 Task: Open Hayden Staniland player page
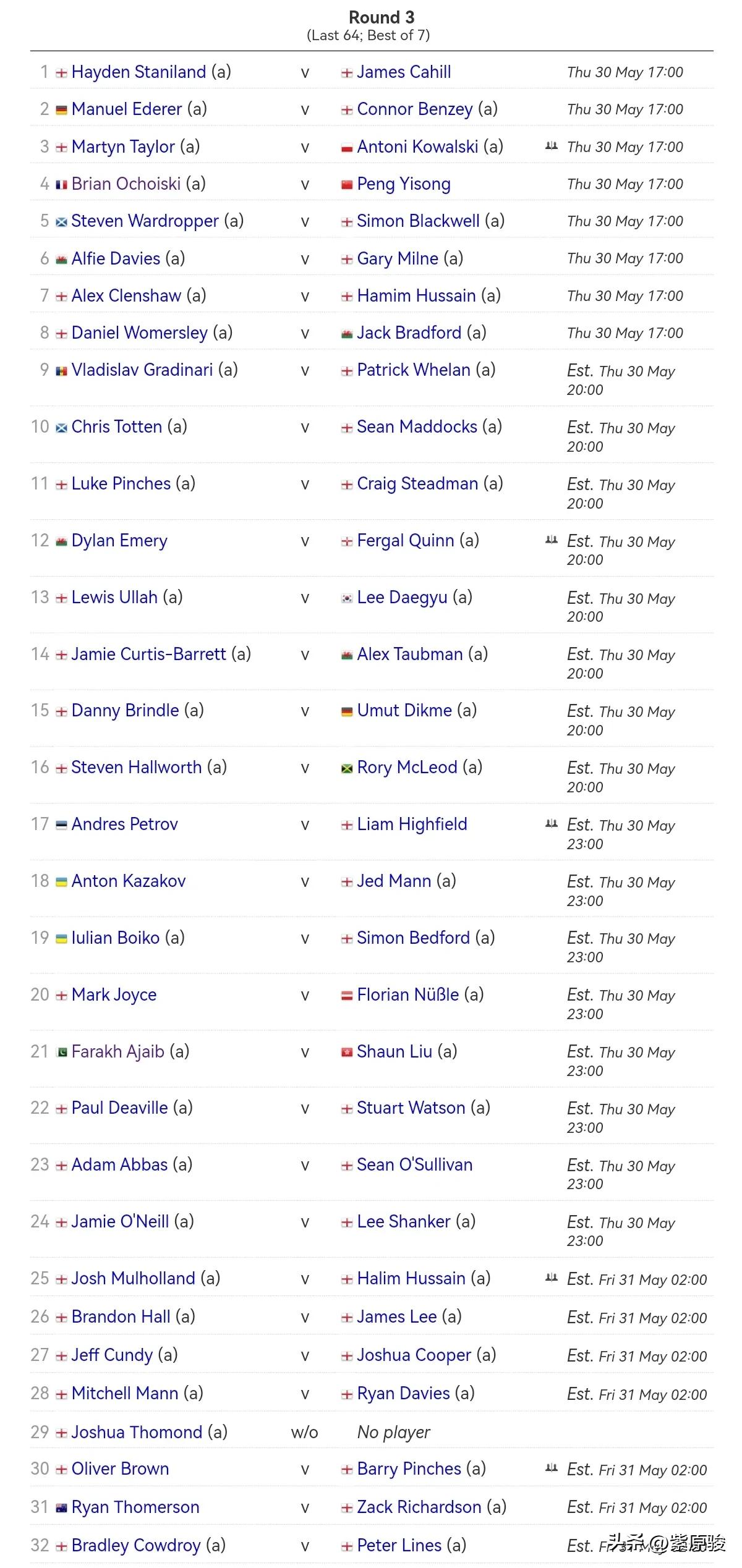(139, 72)
